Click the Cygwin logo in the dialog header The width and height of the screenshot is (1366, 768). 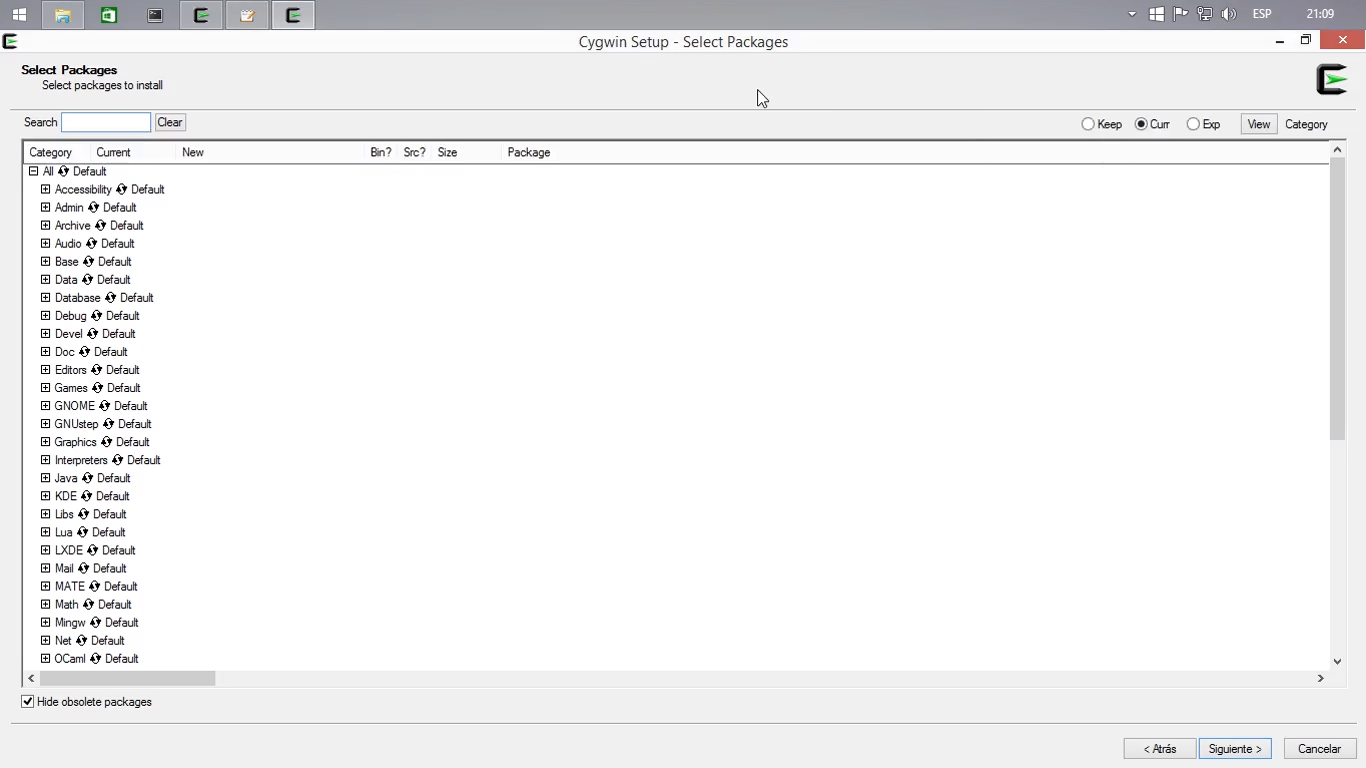1333,78
